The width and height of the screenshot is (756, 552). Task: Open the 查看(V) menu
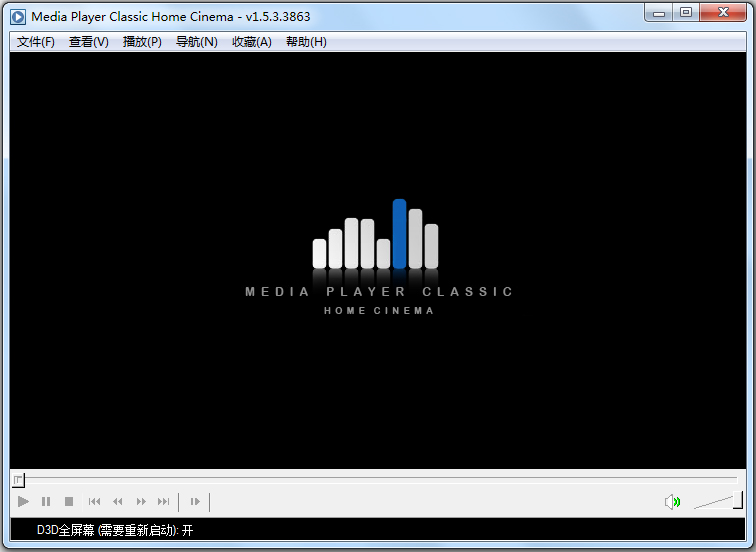[x=89, y=42]
